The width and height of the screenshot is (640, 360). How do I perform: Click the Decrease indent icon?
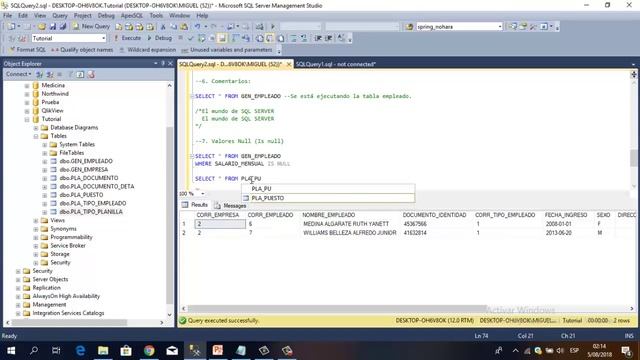click(x=318, y=38)
